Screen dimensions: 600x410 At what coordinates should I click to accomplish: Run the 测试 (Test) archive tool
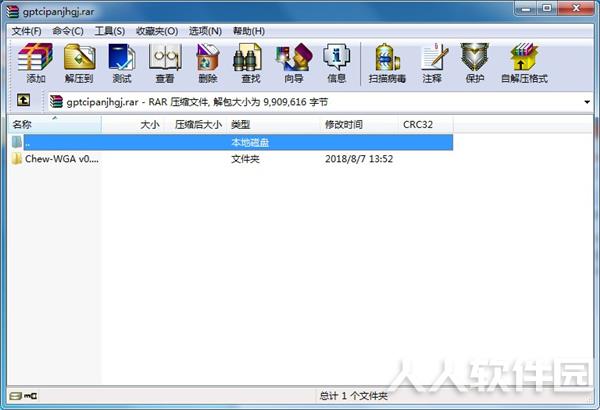[x=122, y=63]
